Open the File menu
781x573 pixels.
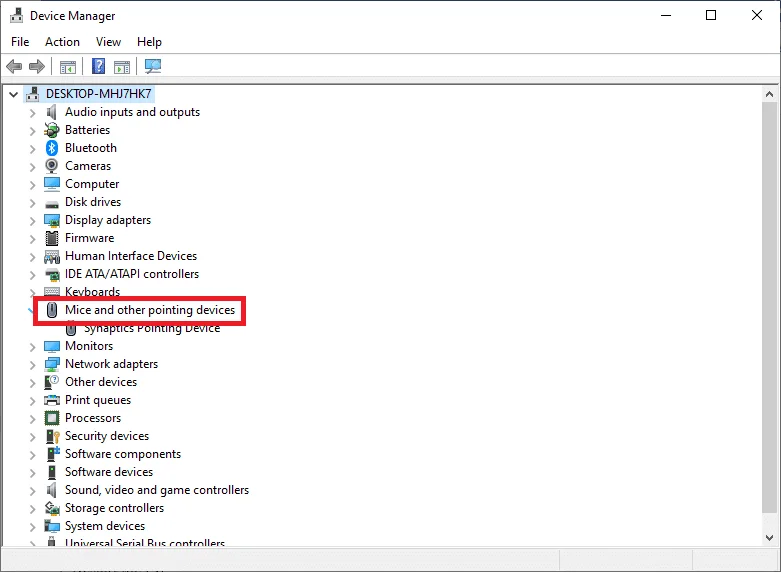point(20,42)
